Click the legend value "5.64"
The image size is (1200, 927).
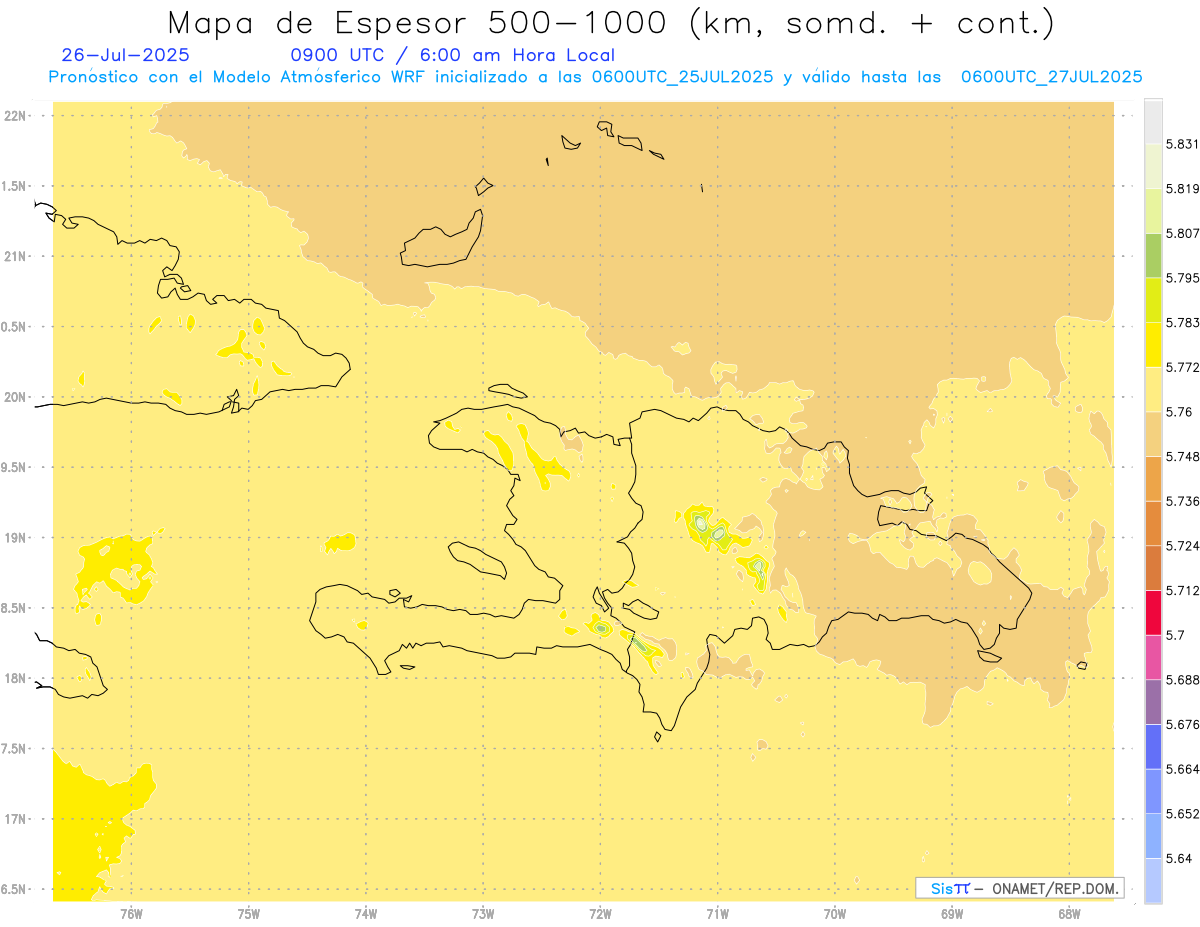tap(1178, 858)
